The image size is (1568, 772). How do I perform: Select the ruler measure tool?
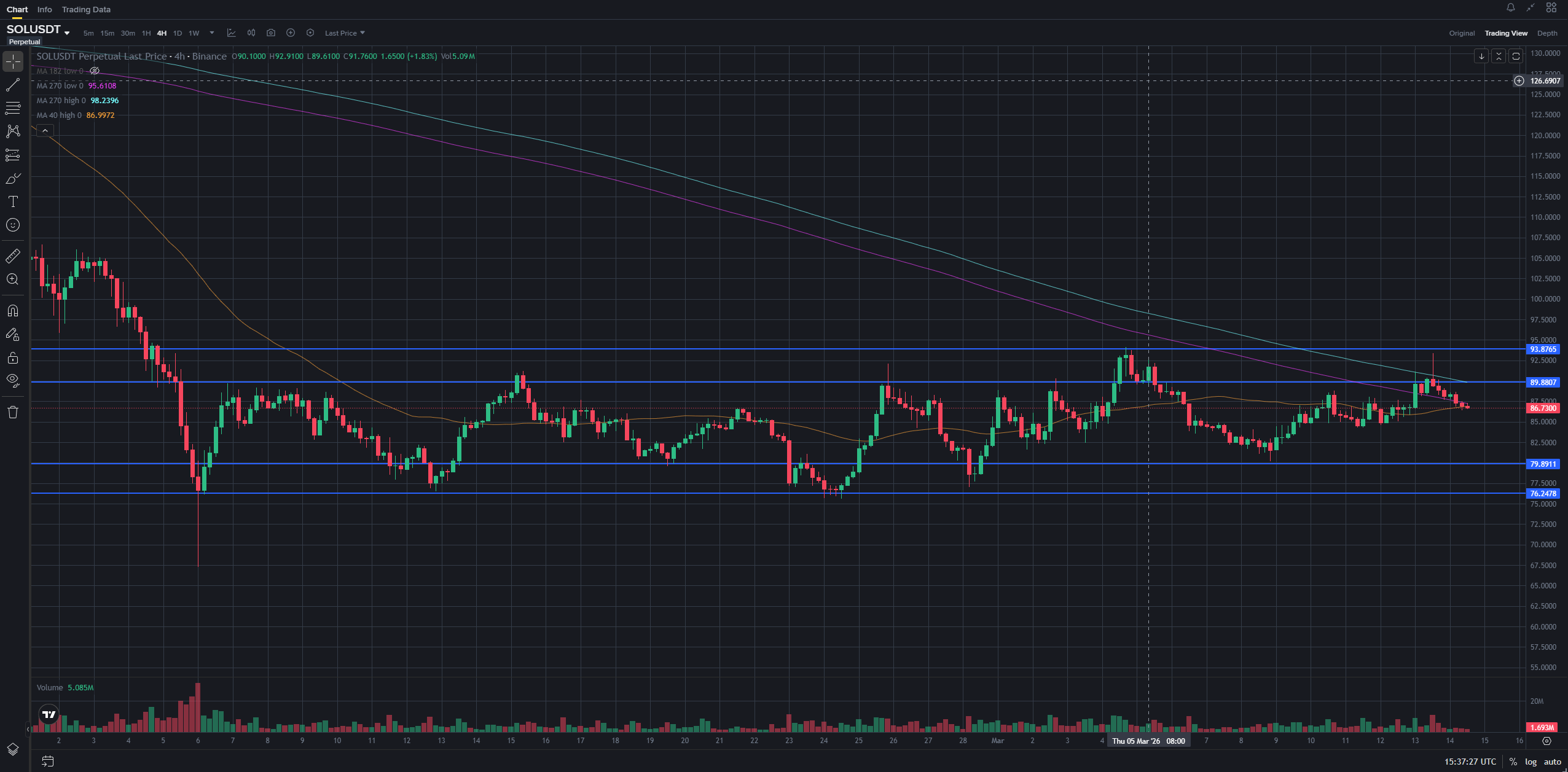pyautogui.click(x=13, y=255)
